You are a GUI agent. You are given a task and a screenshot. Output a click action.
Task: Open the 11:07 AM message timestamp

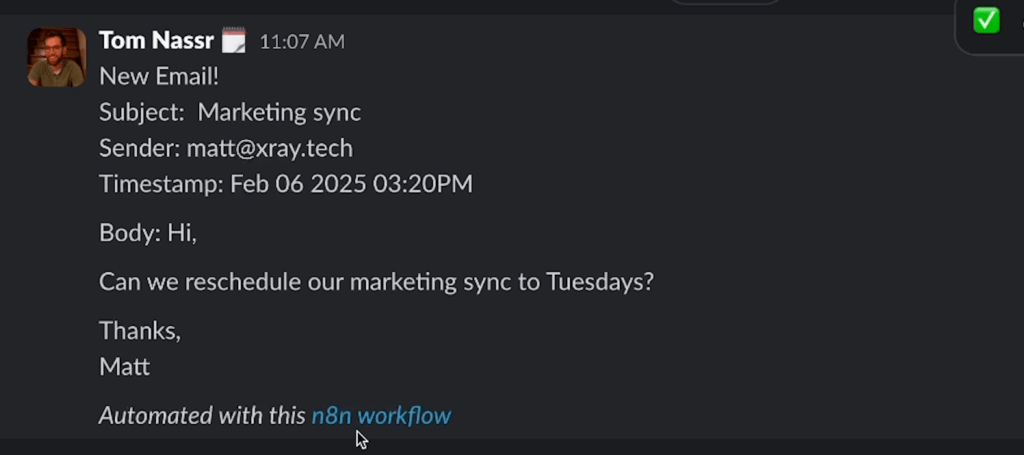301,42
